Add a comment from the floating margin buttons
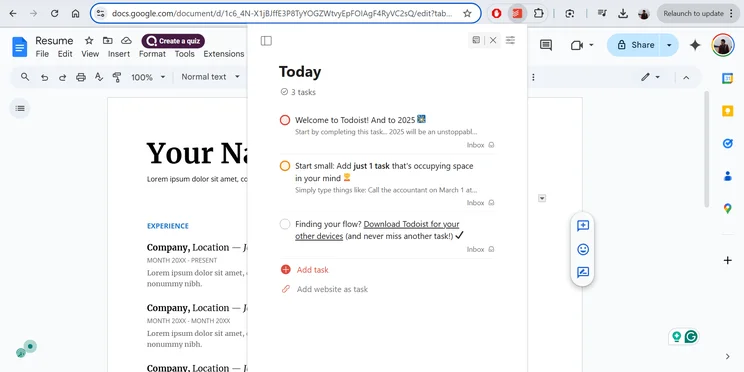 point(583,226)
